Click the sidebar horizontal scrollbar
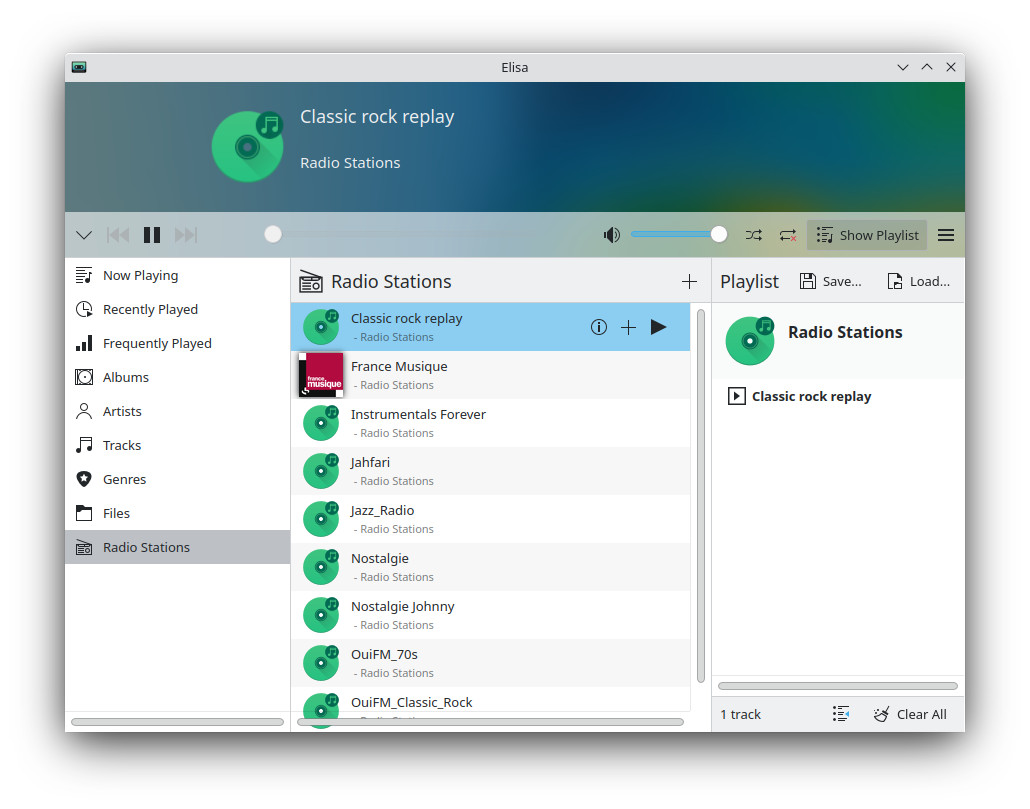This screenshot has height=809, width=1030. pyautogui.click(x=177, y=722)
